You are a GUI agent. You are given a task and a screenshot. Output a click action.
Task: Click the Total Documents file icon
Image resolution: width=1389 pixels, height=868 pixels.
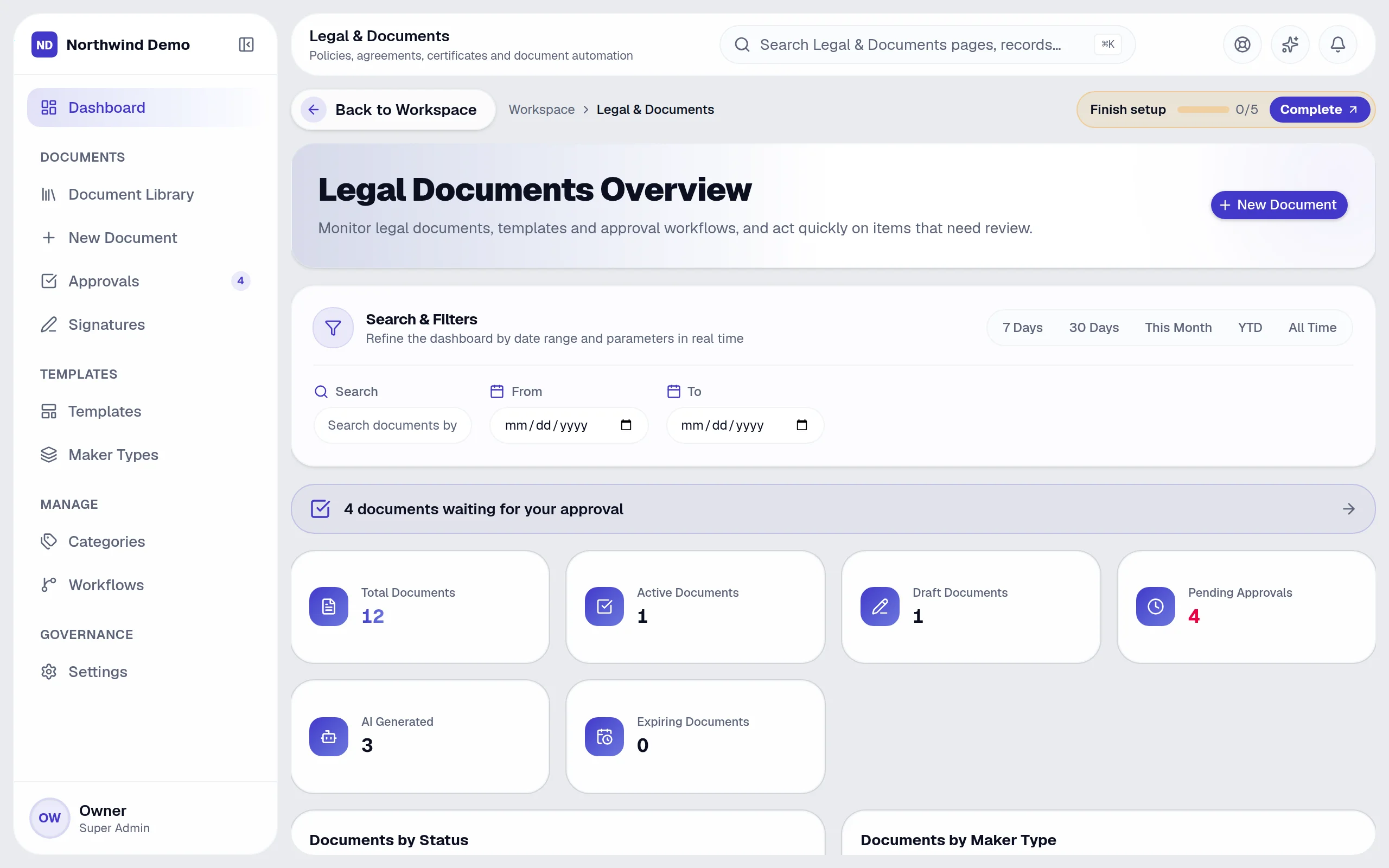point(328,606)
